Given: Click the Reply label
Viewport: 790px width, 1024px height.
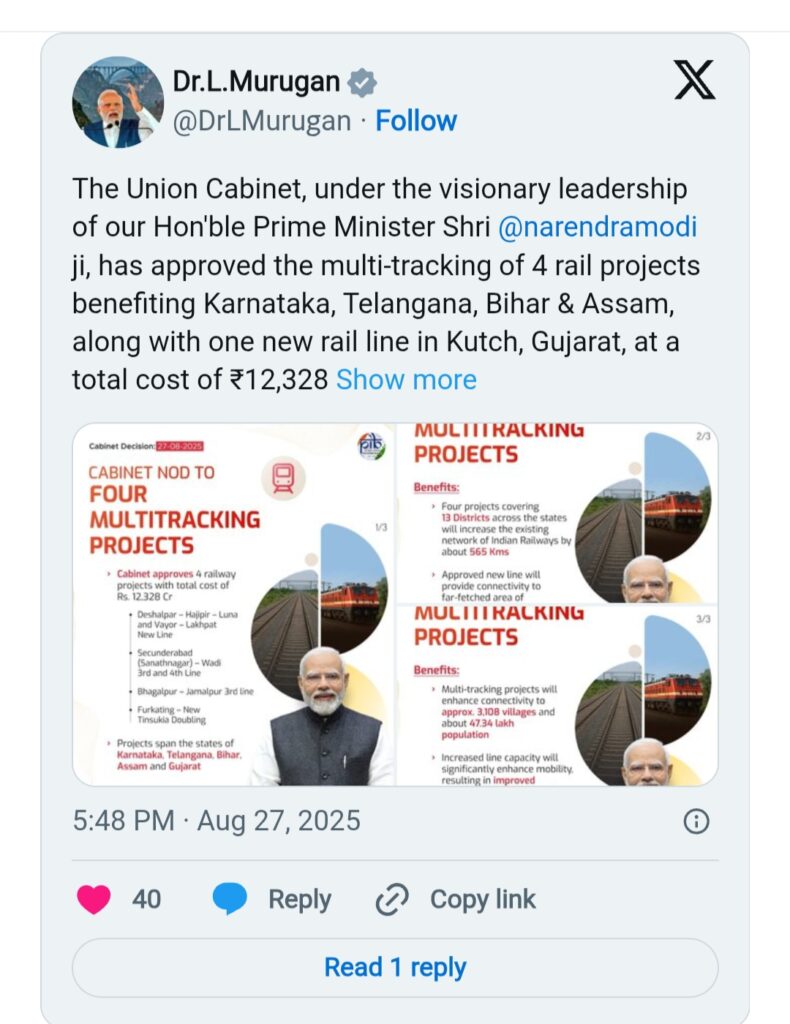Looking at the screenshot, I should (299, 899).
